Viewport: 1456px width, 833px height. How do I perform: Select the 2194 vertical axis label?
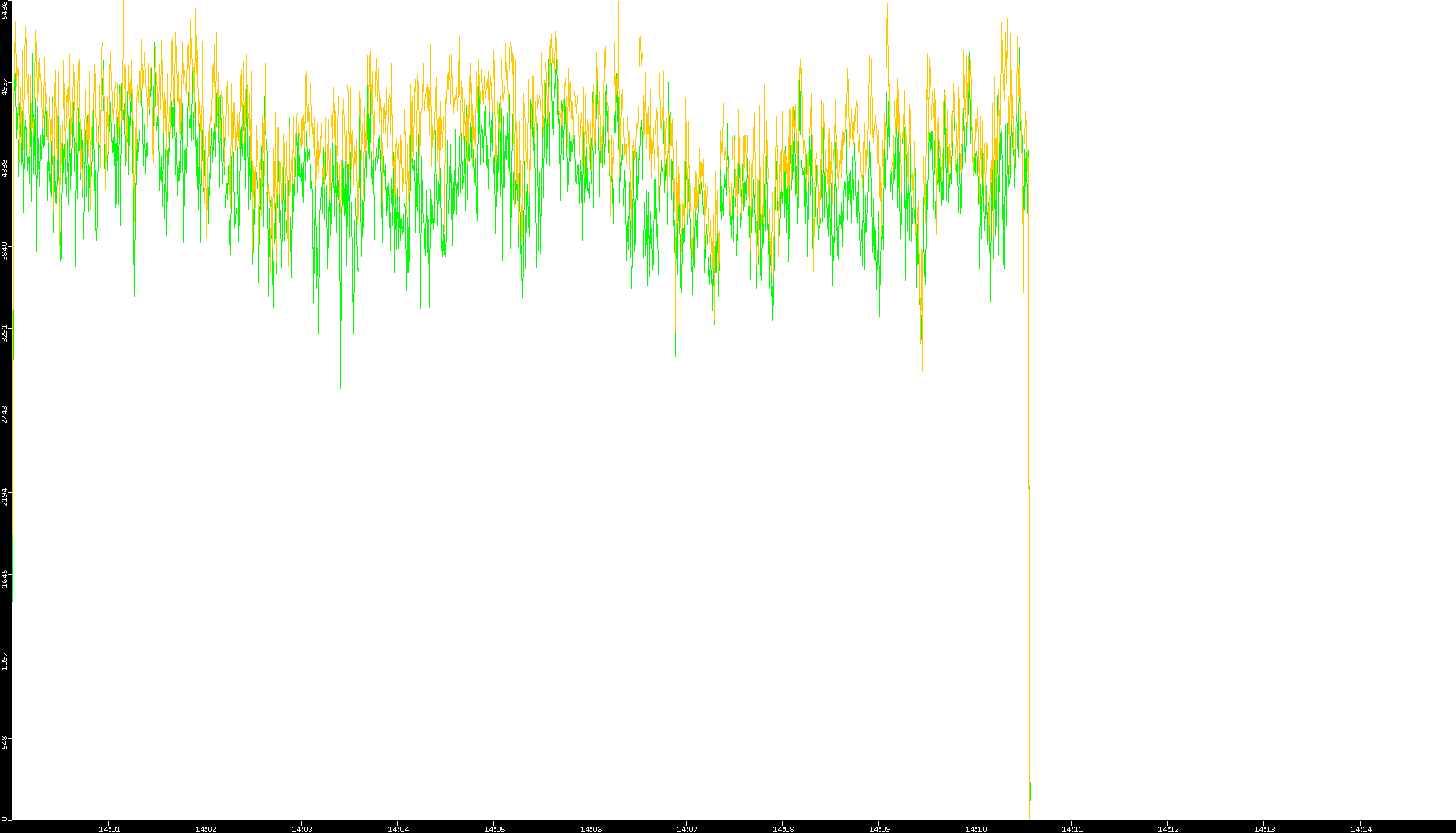tap(6, 496)
